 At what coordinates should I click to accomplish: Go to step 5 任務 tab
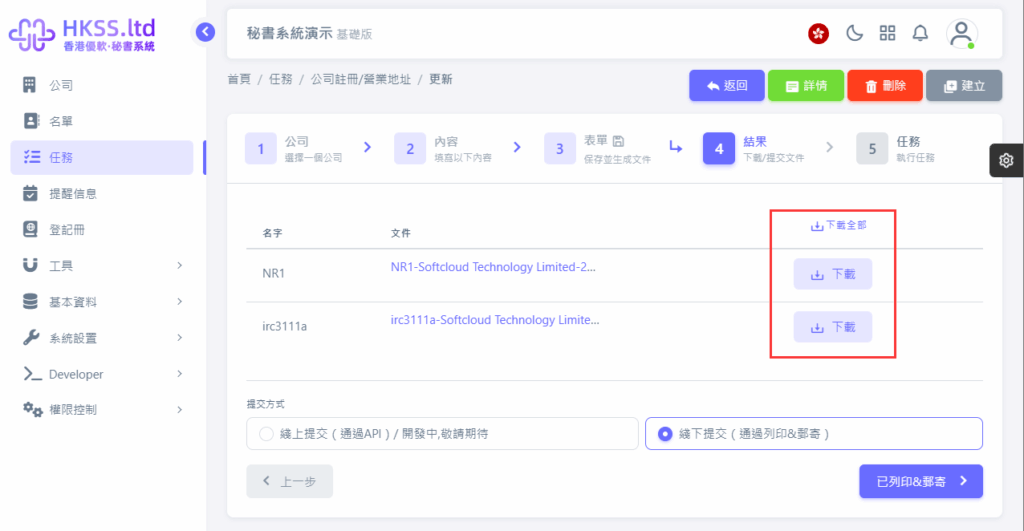click(896, 149)
